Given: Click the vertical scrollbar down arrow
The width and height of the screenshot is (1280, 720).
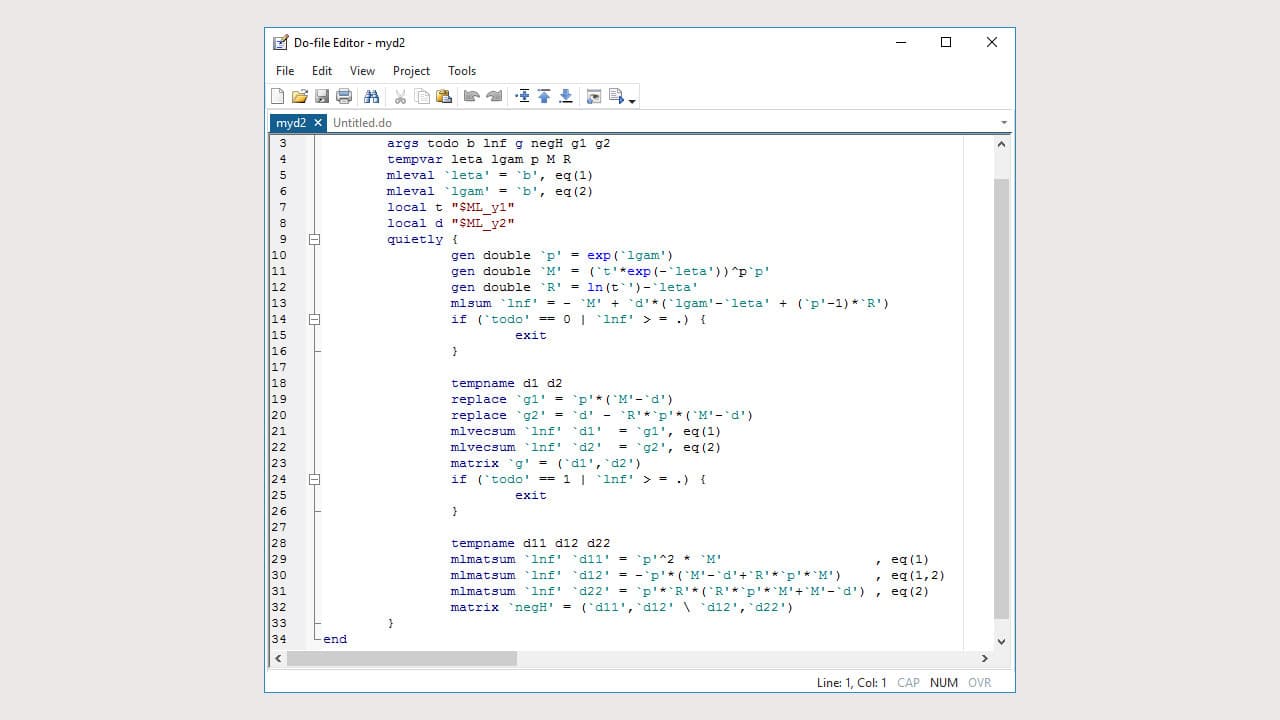Looking at the screenshot, I should pos(1001,641).
